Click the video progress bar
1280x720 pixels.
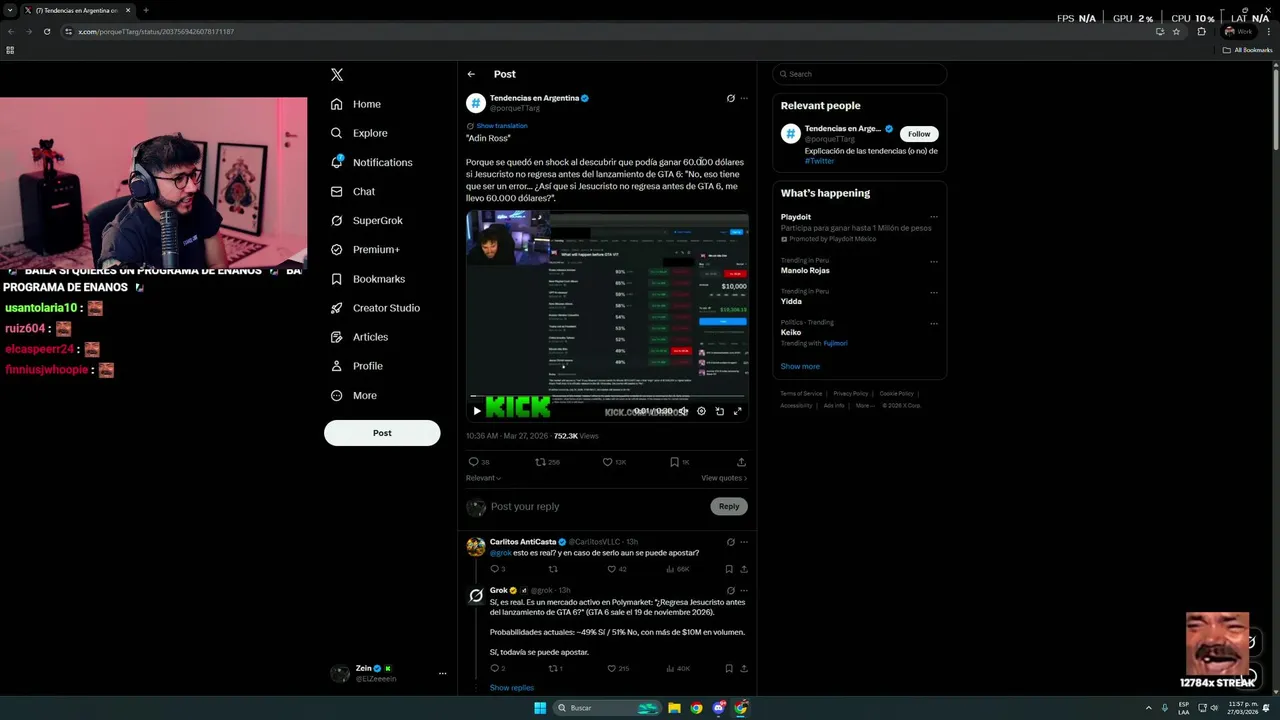click(x=607, y=397)
